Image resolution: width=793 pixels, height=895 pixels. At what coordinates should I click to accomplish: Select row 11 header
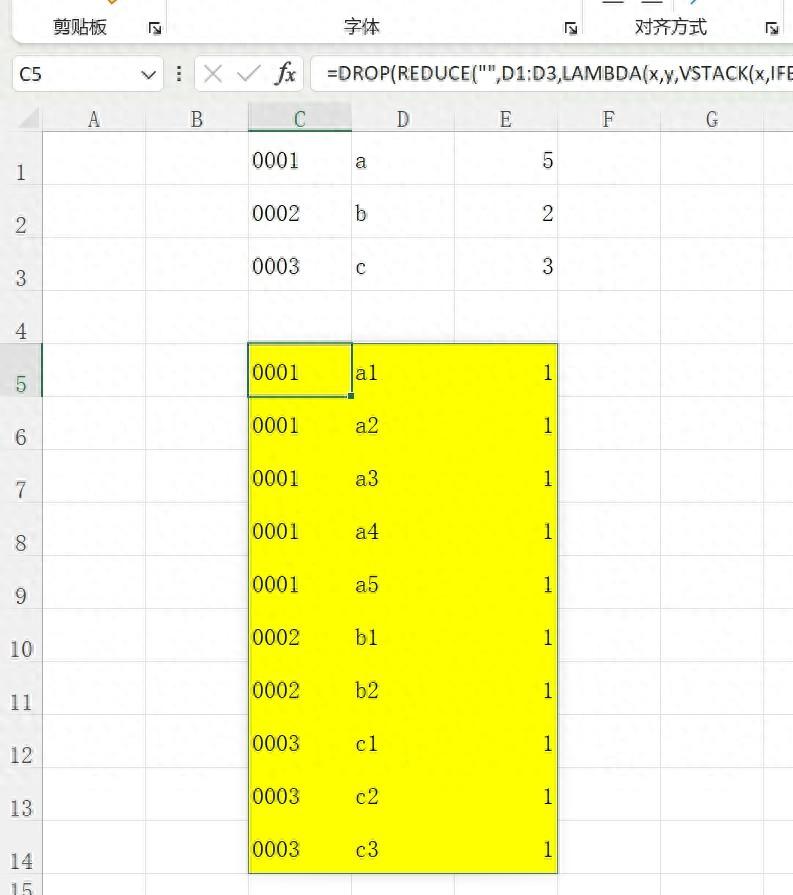[x=21, y=688]
